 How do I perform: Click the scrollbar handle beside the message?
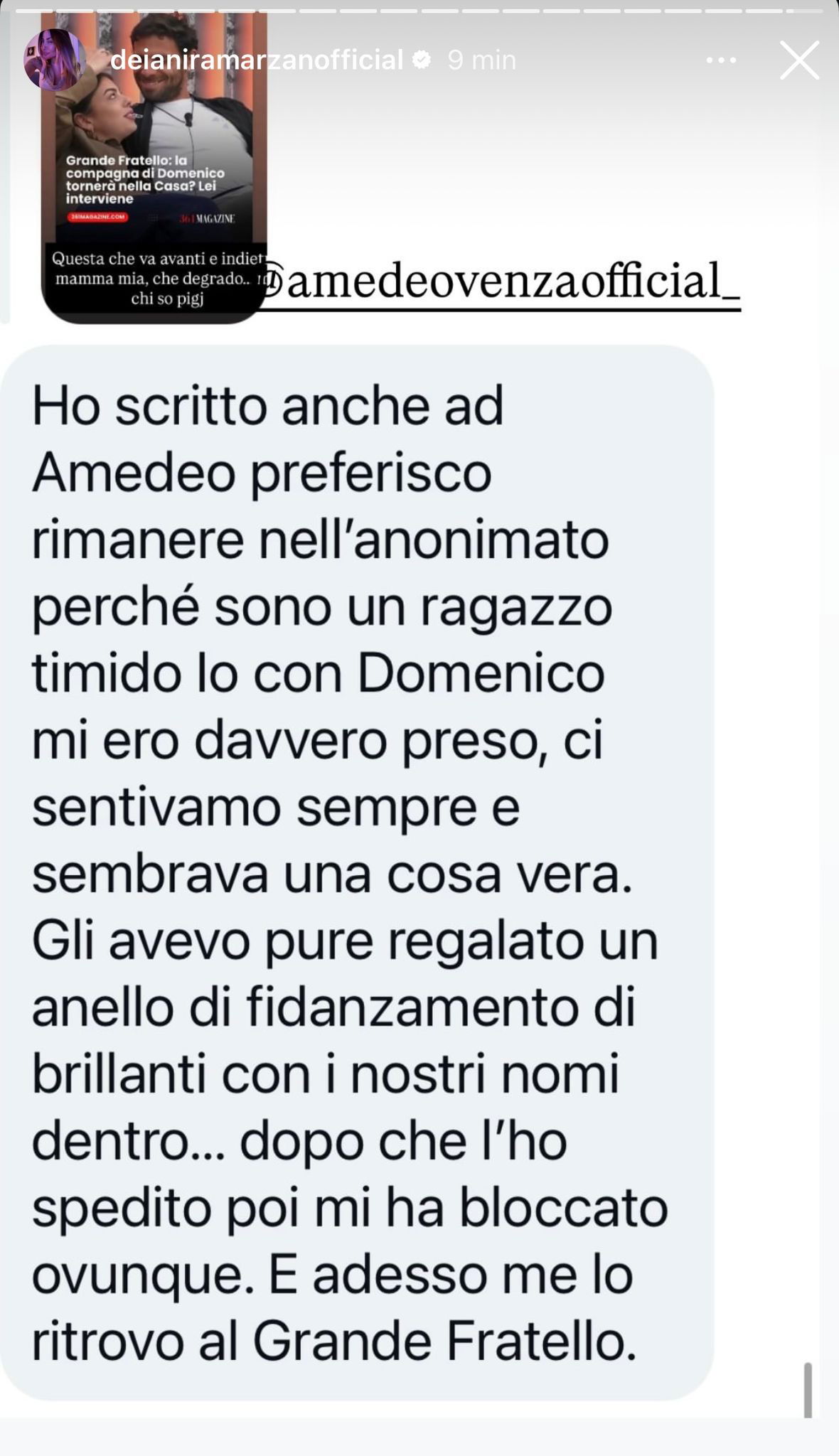(807, 1390)
